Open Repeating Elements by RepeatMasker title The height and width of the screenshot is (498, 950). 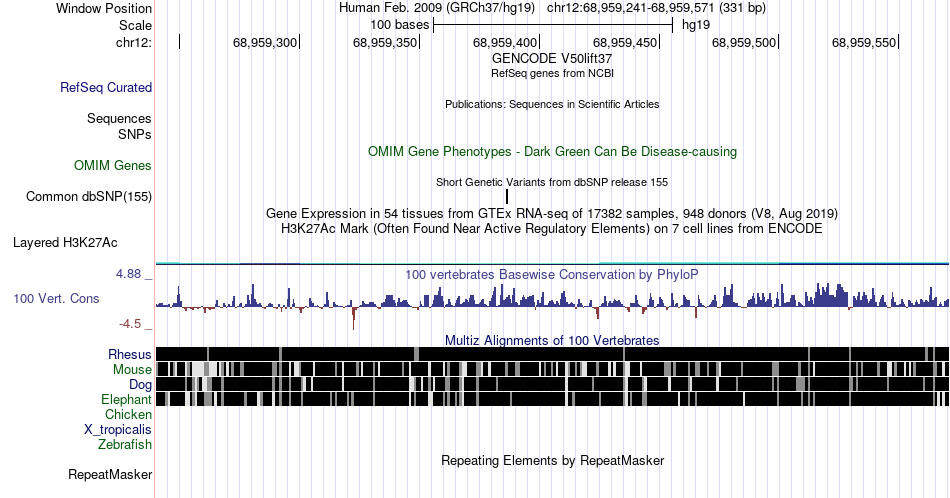click(552, 460)
